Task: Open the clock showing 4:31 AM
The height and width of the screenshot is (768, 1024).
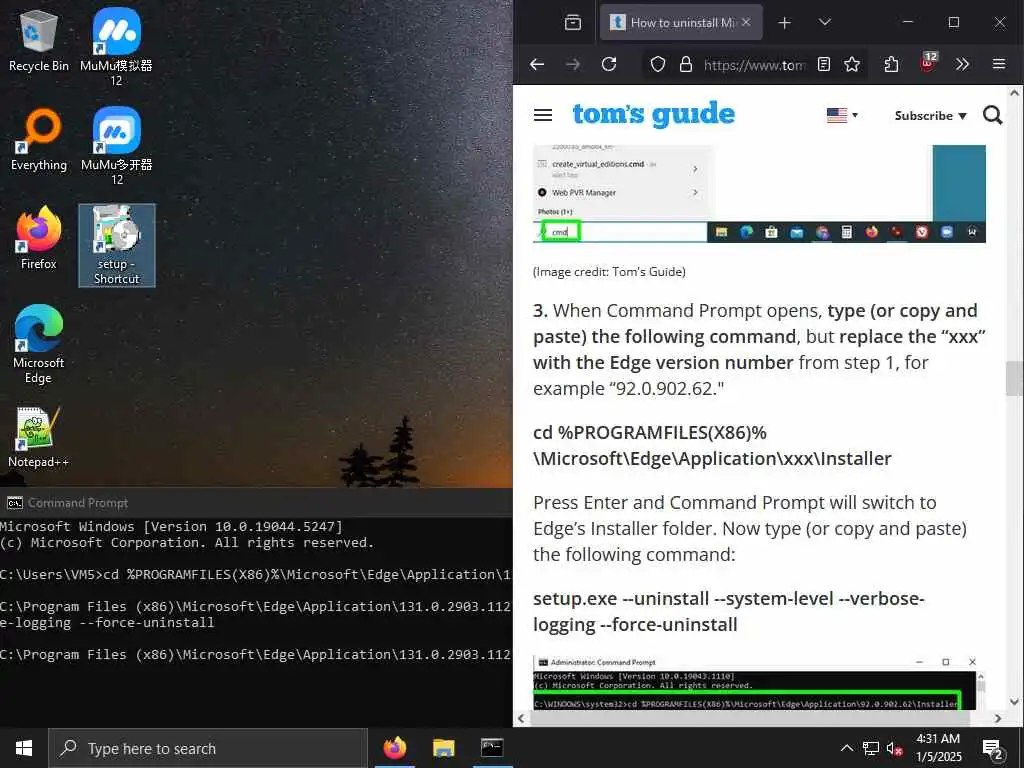Action: [x=938, y=748]
